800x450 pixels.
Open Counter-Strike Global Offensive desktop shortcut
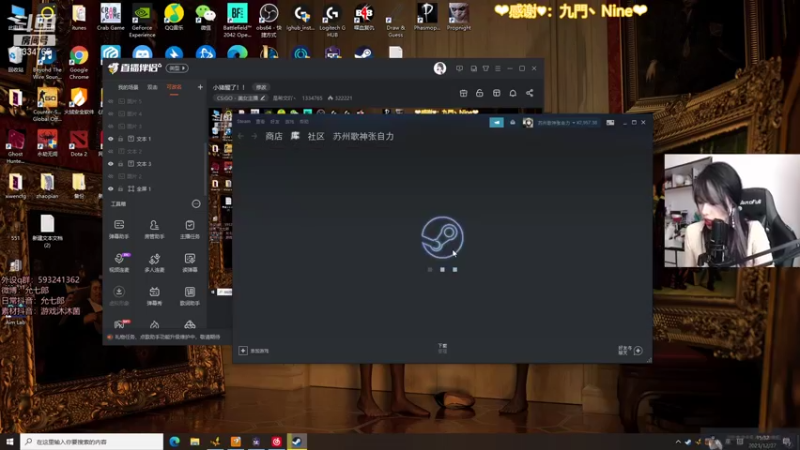47,105
